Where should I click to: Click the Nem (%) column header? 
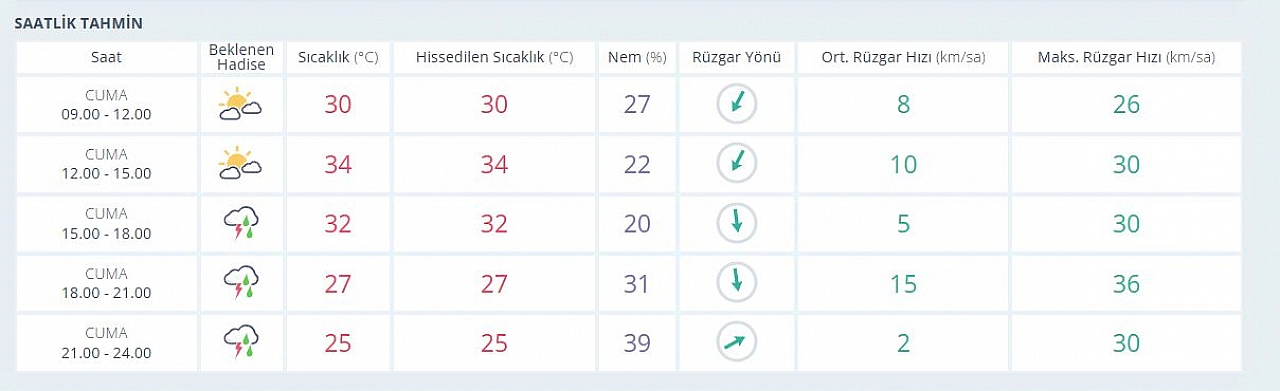[637, 57]
